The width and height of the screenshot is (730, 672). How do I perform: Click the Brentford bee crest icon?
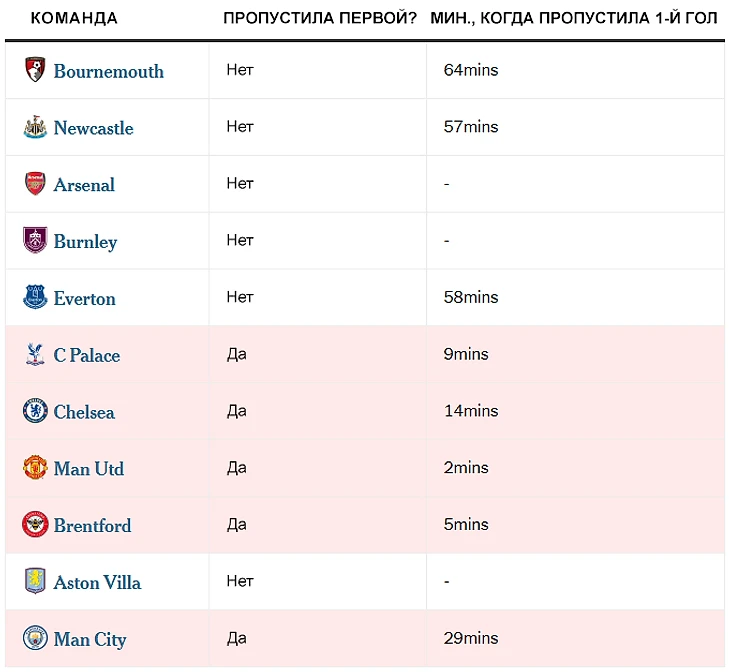pyautogui.click(x=35, y=524)
